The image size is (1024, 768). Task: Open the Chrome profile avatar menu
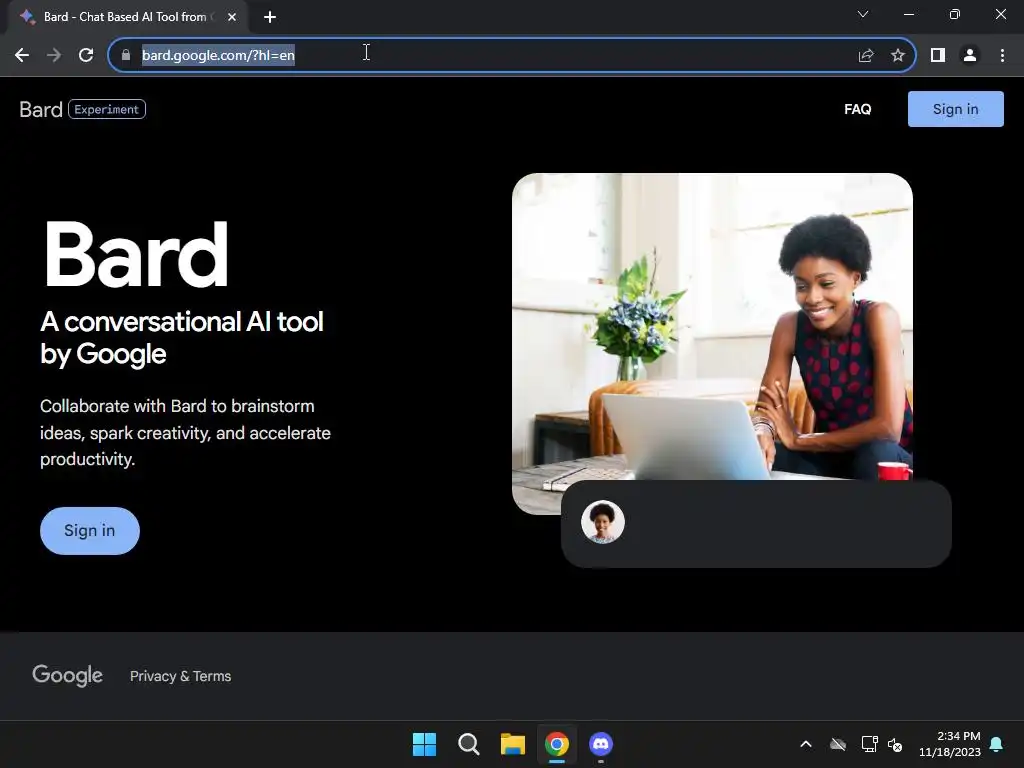point(970,56)
